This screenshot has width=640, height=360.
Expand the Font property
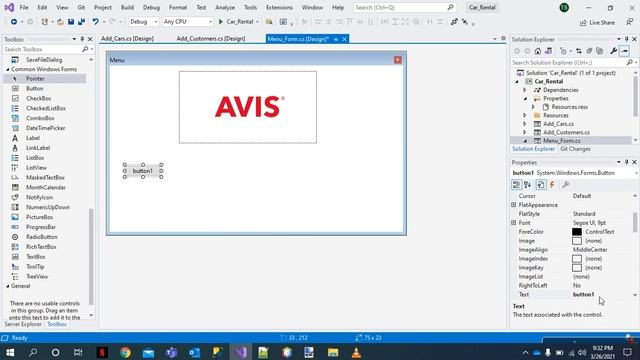[513, 223]
